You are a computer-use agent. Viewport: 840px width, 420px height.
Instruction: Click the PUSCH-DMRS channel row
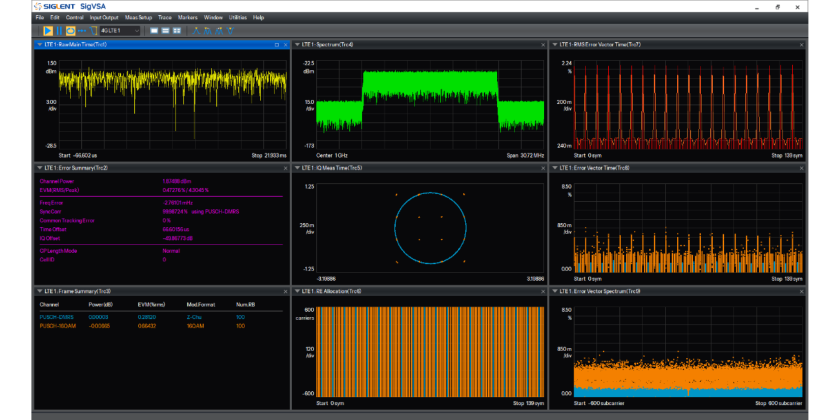coord(56,316)
